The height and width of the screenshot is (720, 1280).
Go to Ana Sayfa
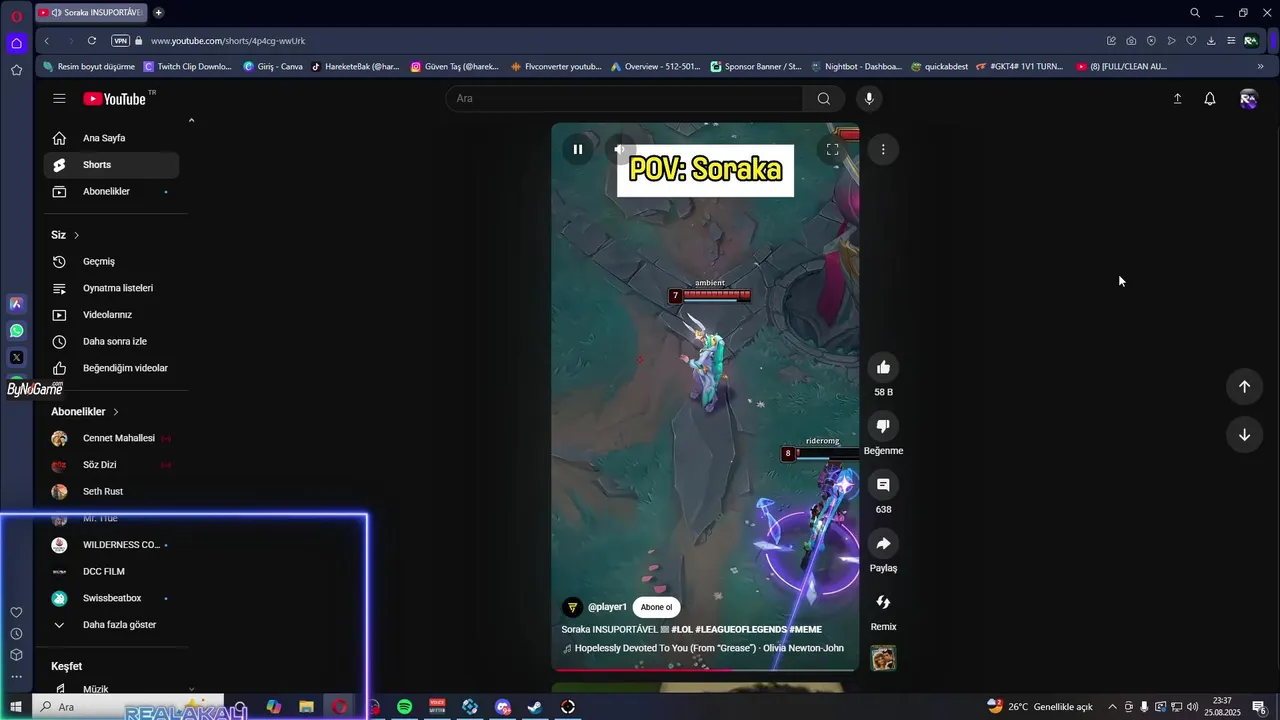[x=111, y=138]
